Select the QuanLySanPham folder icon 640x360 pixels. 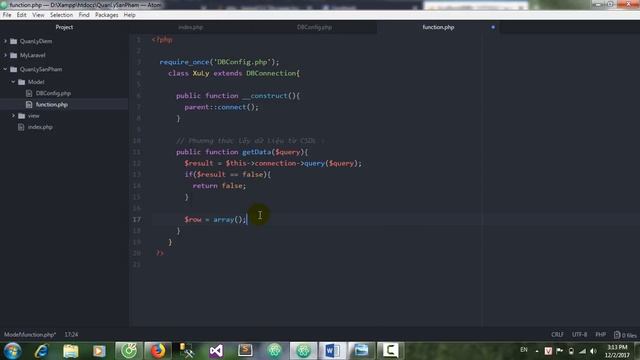click(x=13, y=69)
